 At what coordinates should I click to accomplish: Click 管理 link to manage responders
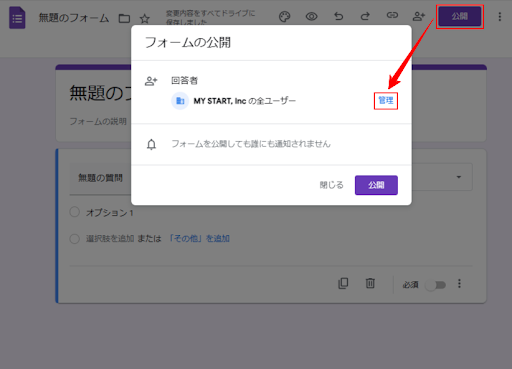(386, 100)
